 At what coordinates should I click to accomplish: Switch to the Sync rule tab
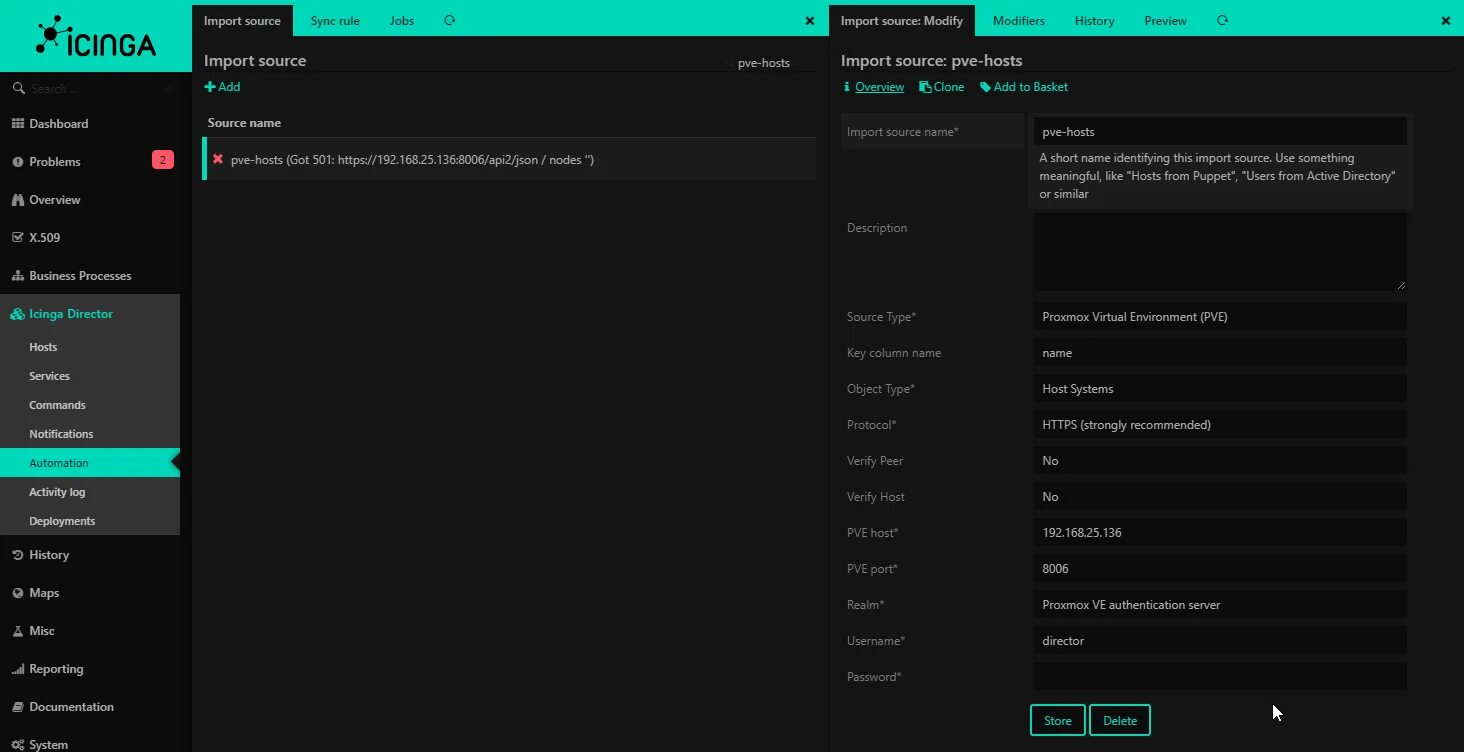coord(335,20)
